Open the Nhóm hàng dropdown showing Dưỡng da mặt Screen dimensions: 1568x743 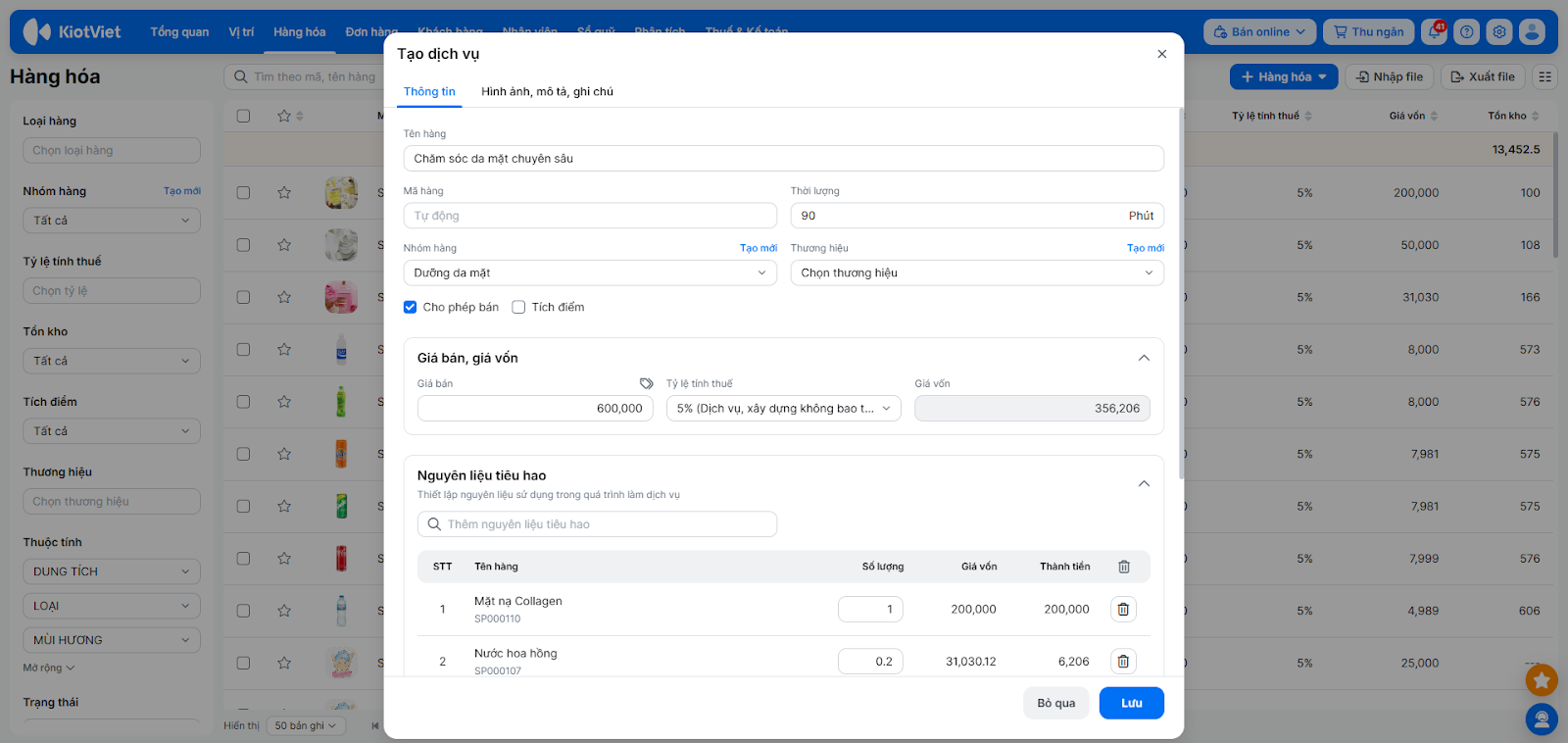(x=590, y=273)
